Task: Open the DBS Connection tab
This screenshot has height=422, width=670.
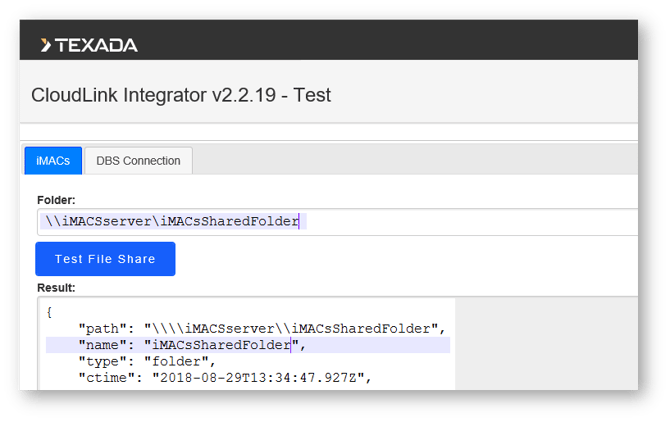Action: (x=138, y=161)
